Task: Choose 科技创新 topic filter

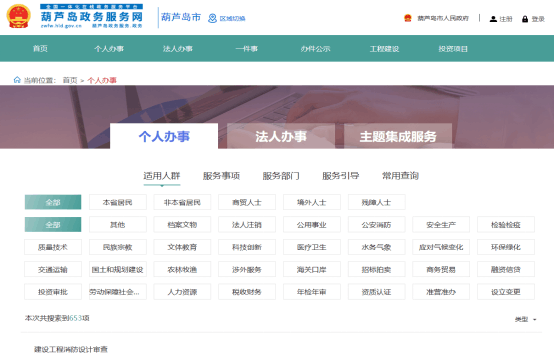Action: pos(247,247)
